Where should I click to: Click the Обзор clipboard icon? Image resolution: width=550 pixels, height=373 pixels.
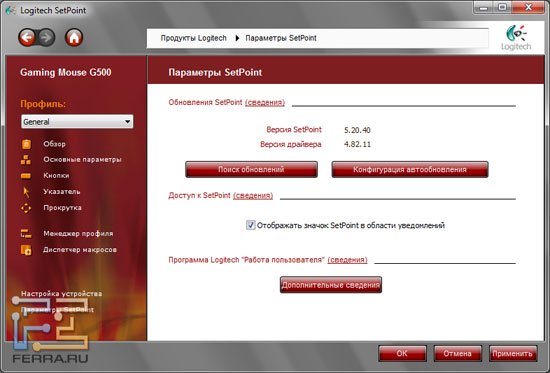(x=26, y=144)
